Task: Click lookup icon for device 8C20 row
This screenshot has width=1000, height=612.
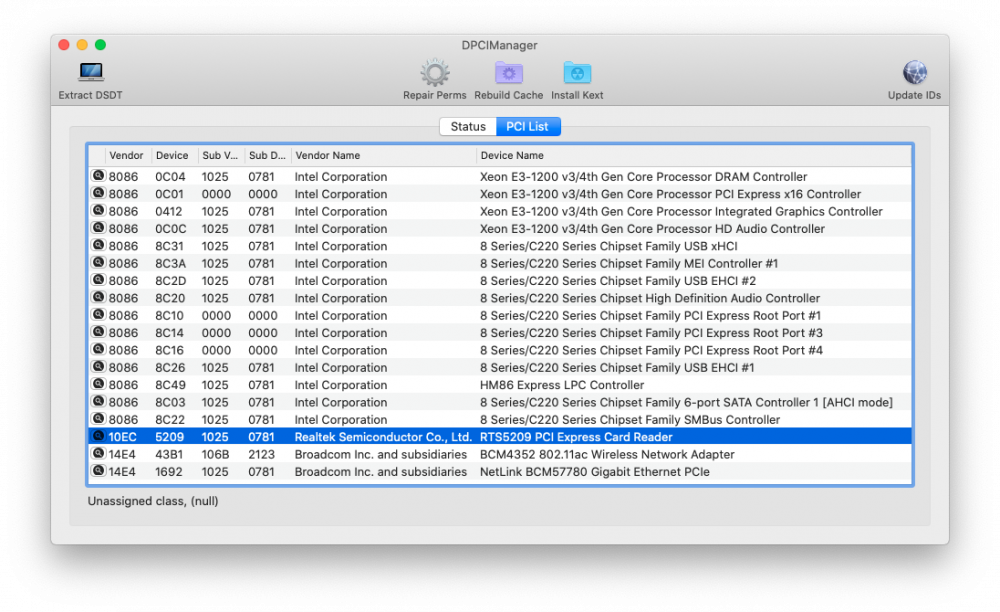Action: pos(98,297)
